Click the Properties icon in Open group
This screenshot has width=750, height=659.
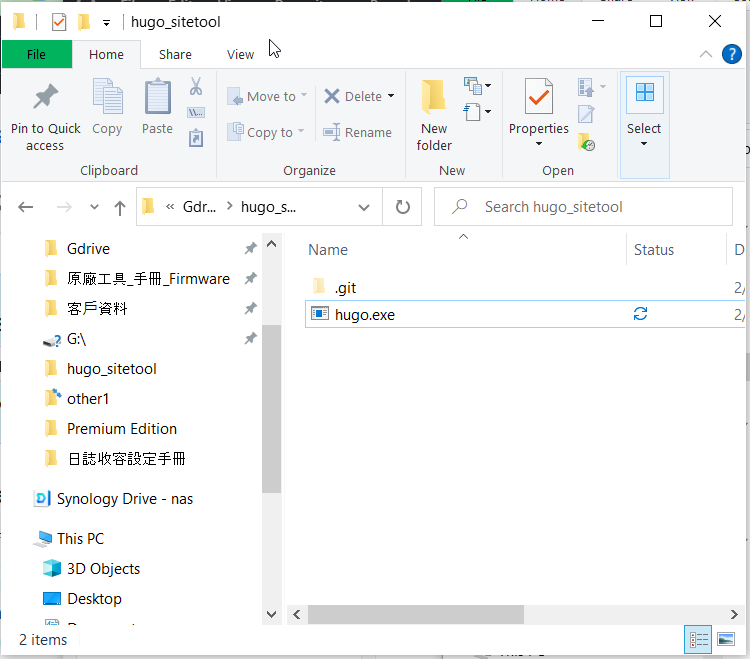[538, 97]
